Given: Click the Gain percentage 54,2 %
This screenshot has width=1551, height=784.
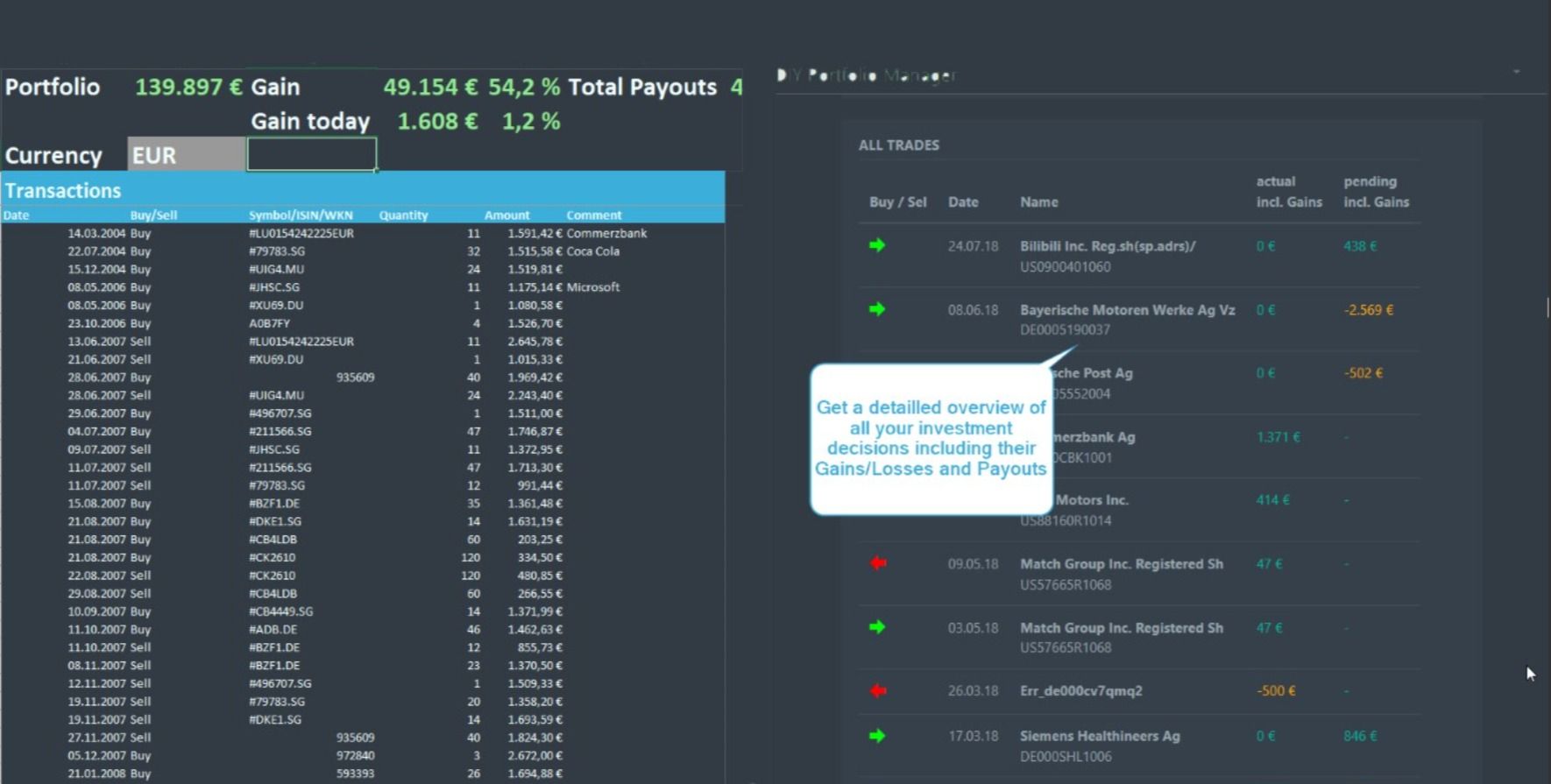Looking at the screenshot, I should click(524, 87).
